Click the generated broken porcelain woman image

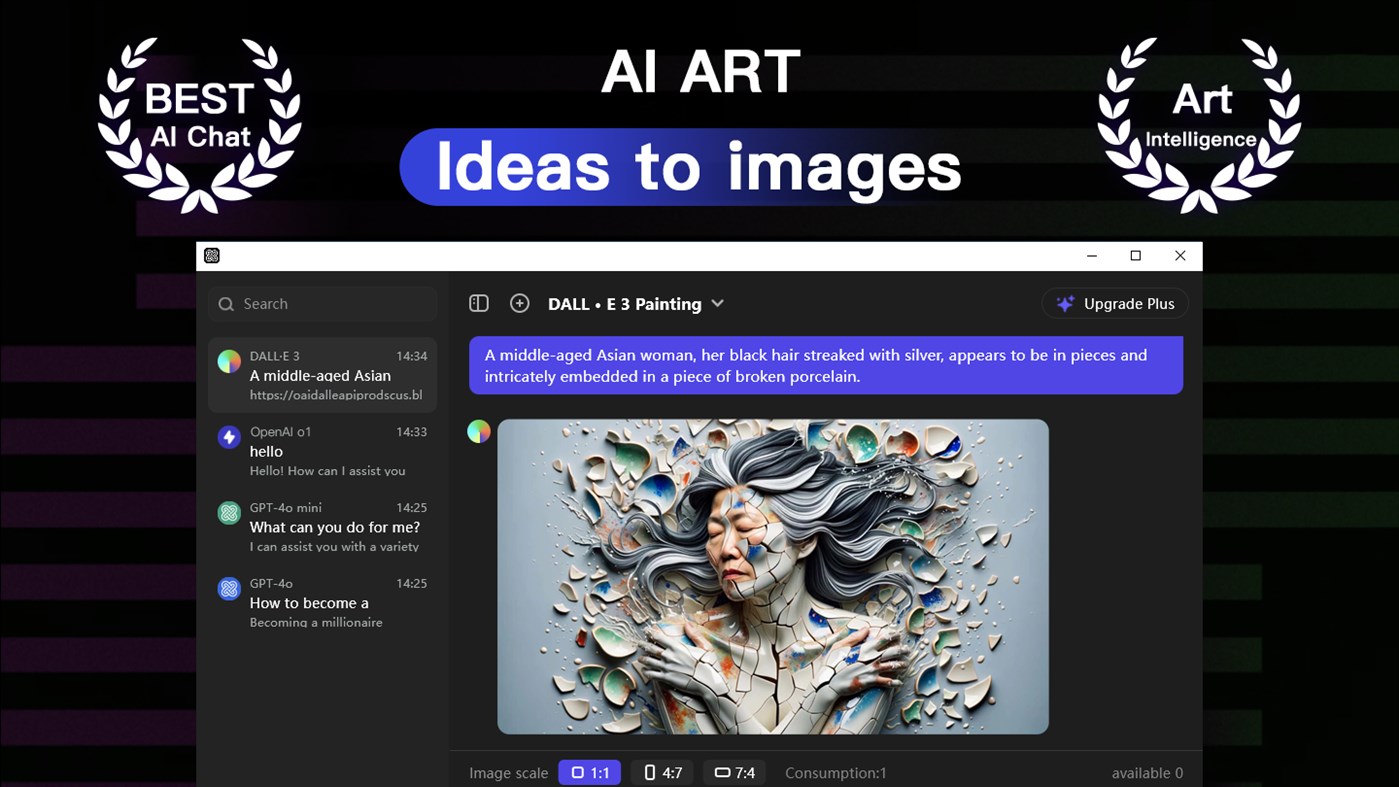pos(773,575)
